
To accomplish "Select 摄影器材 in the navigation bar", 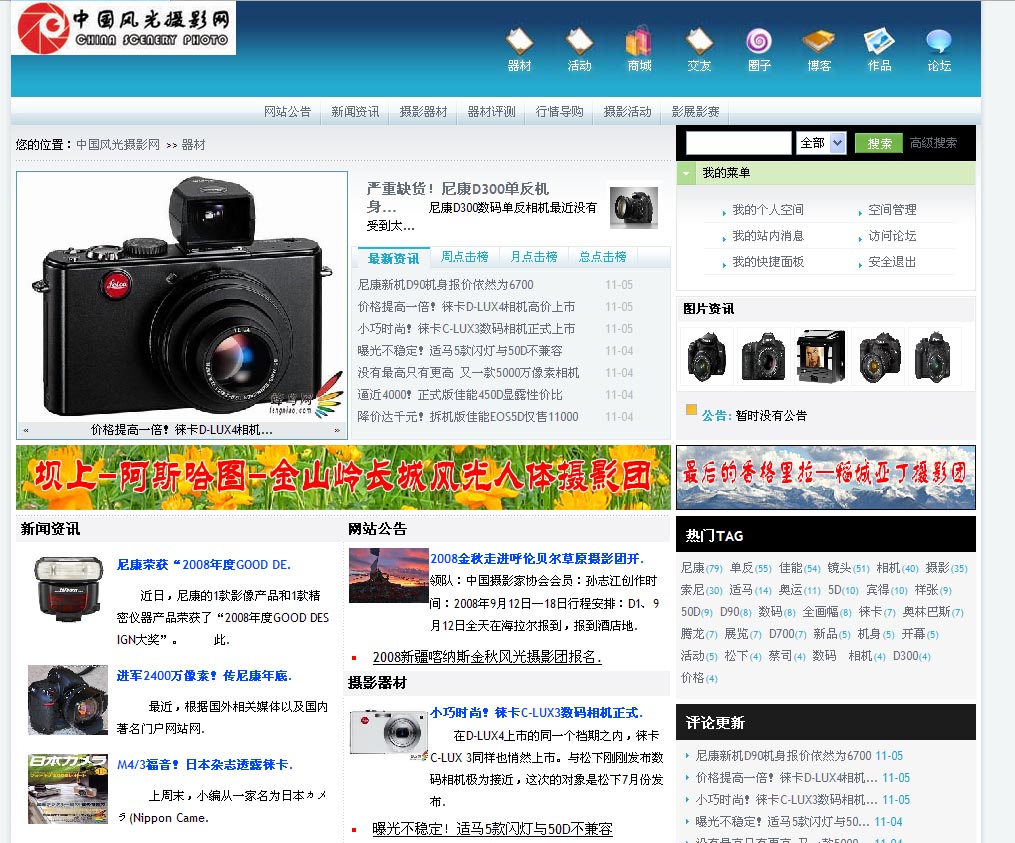I will [x=423, y=111].
